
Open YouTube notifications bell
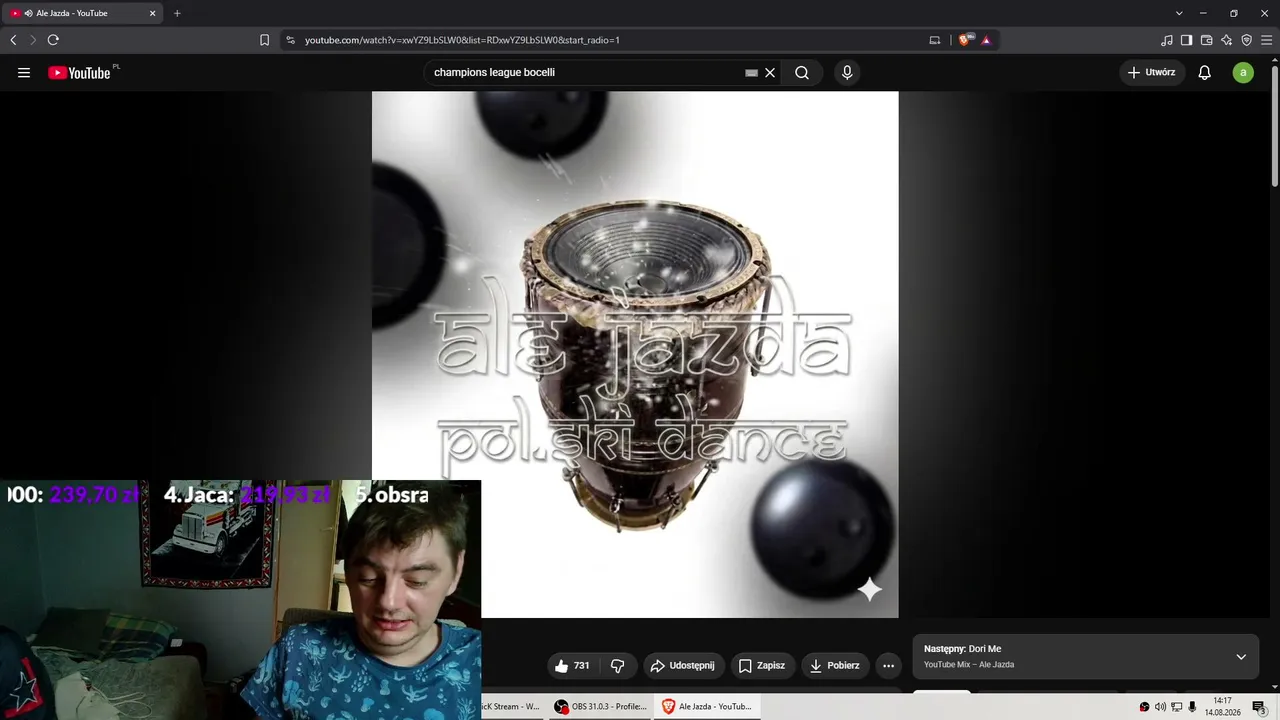1205,72
